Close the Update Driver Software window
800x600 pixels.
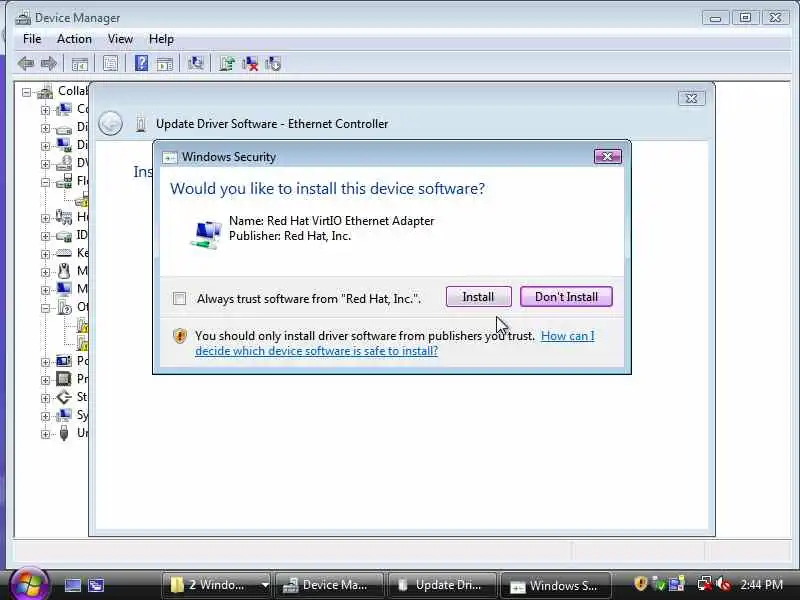pyautogui.click(x=691, y=98)
